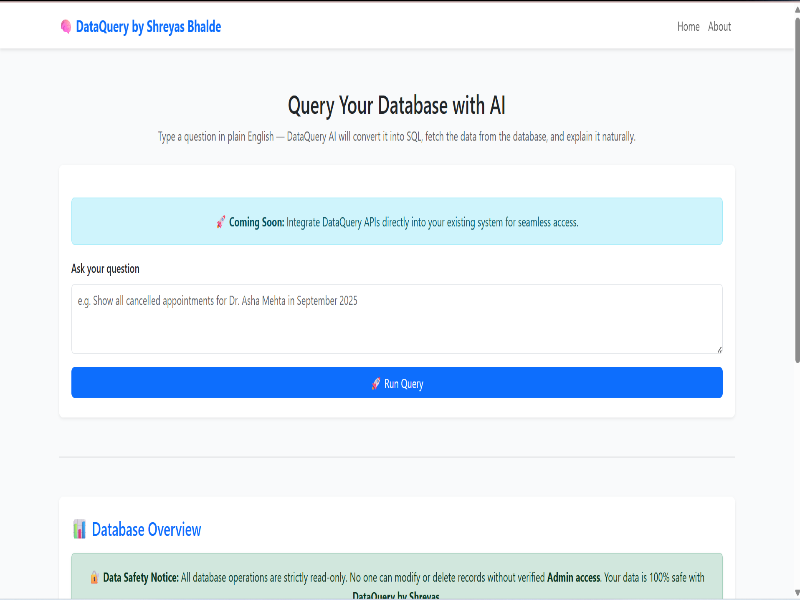The image size is (800, 600).
Task: Click the Coming Soon announcement banner
Action: pyautogui.click(x=396, y=222)
